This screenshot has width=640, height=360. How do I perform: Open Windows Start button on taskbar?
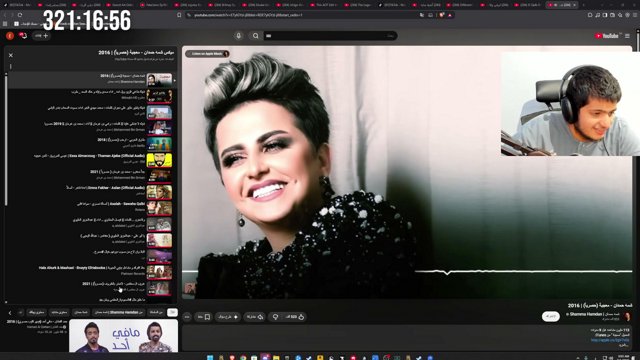pyautogui.click(x=210, y=358)
